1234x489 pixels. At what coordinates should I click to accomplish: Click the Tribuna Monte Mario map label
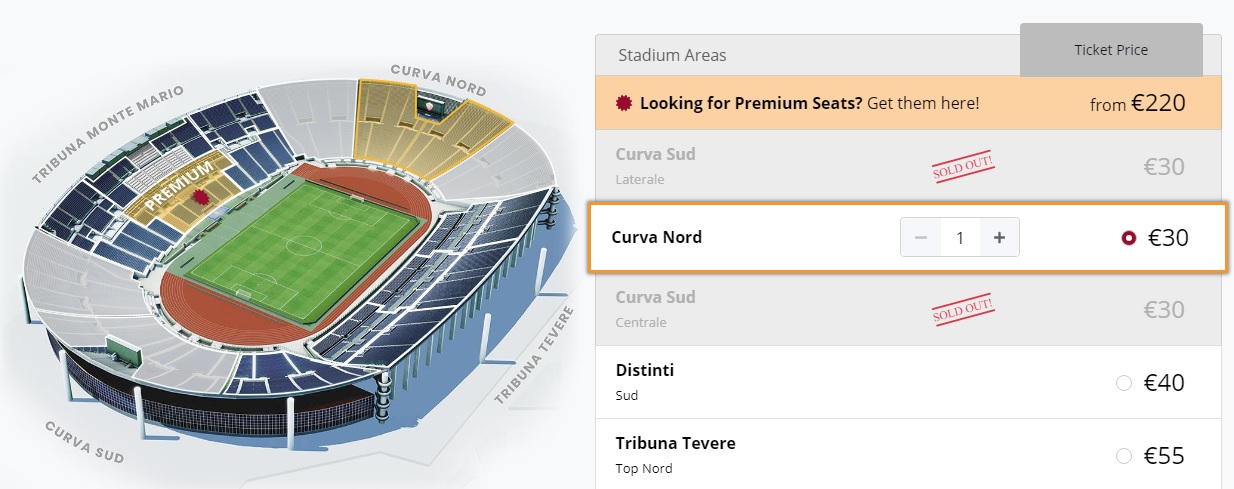[108, 135]
